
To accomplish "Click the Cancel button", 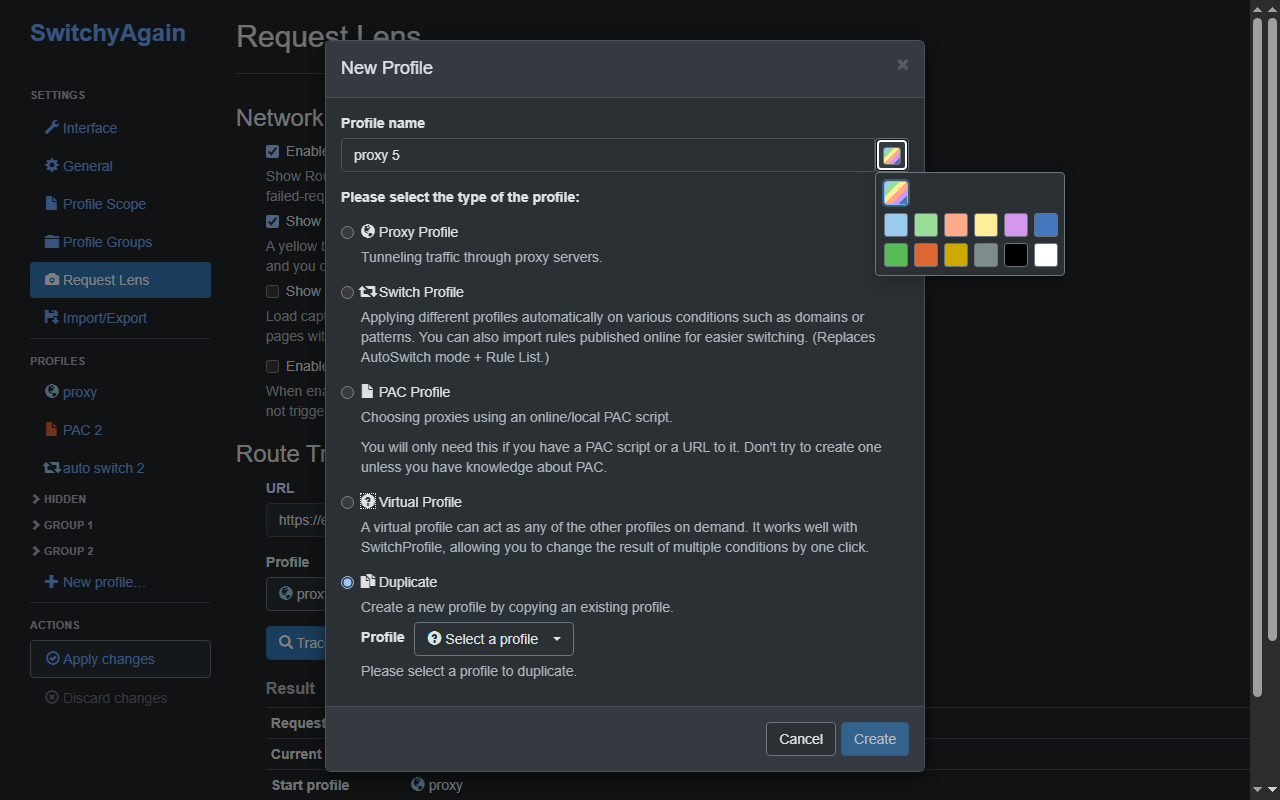I will [801, 739].
